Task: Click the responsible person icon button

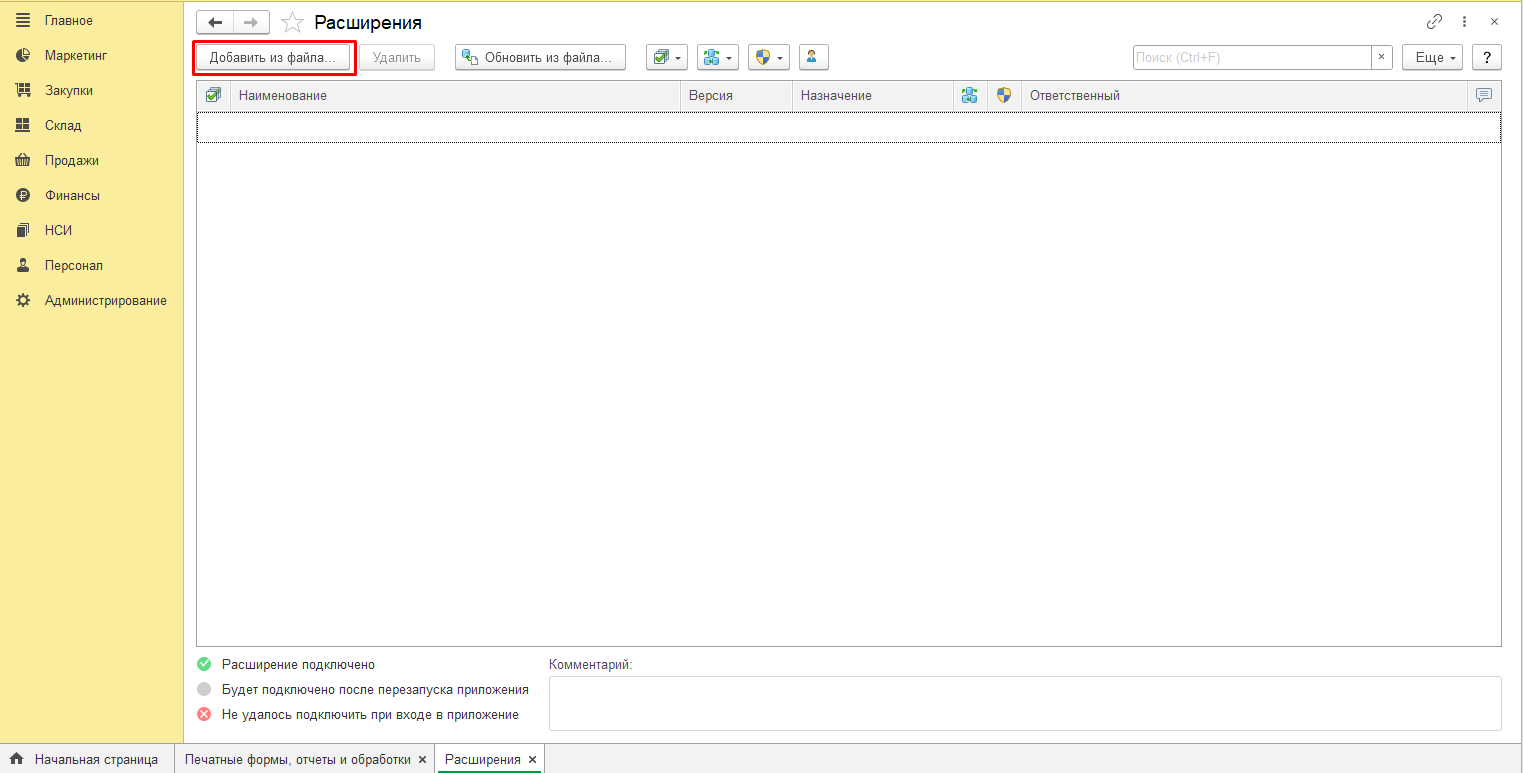Action: click(813, 58)
